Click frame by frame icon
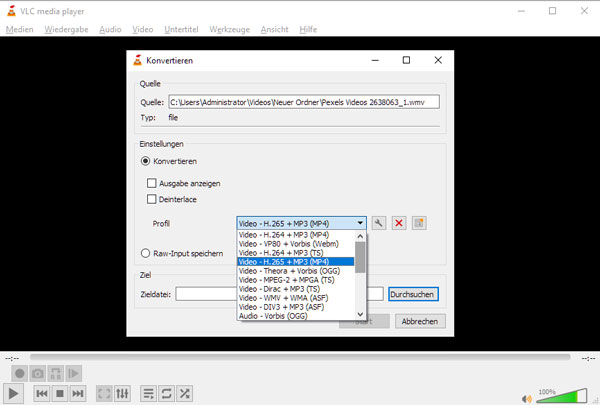 point(73,373)
